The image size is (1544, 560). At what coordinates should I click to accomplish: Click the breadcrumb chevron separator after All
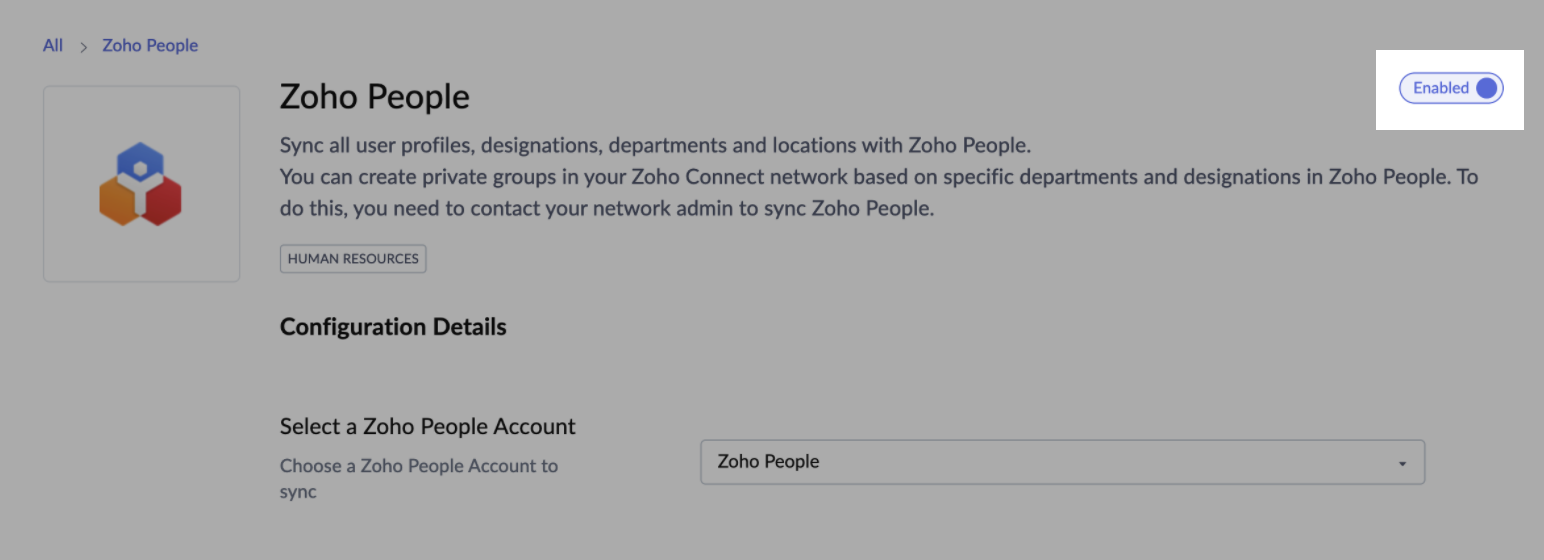coord(84,47)
